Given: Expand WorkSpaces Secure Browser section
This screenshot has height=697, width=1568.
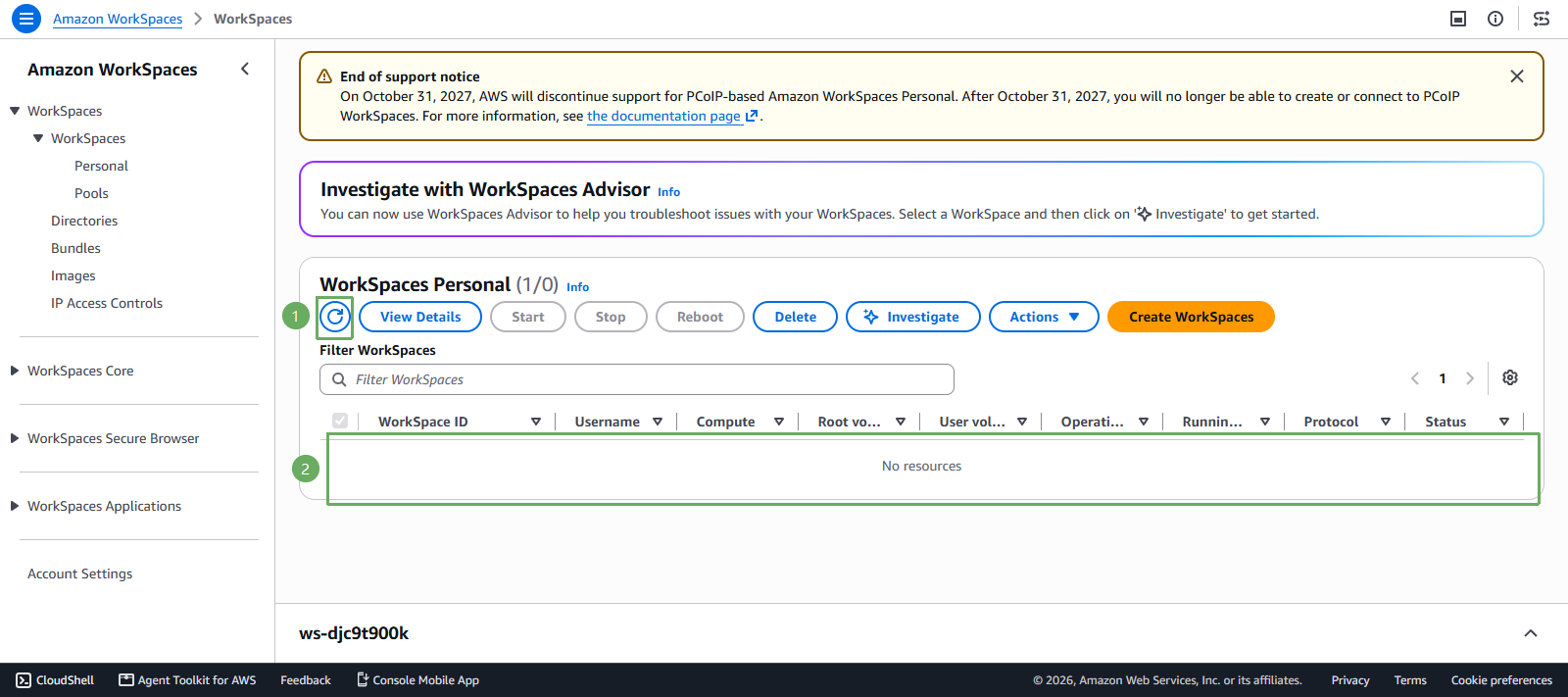Looking at the screenshot, I should pos(15,438).
